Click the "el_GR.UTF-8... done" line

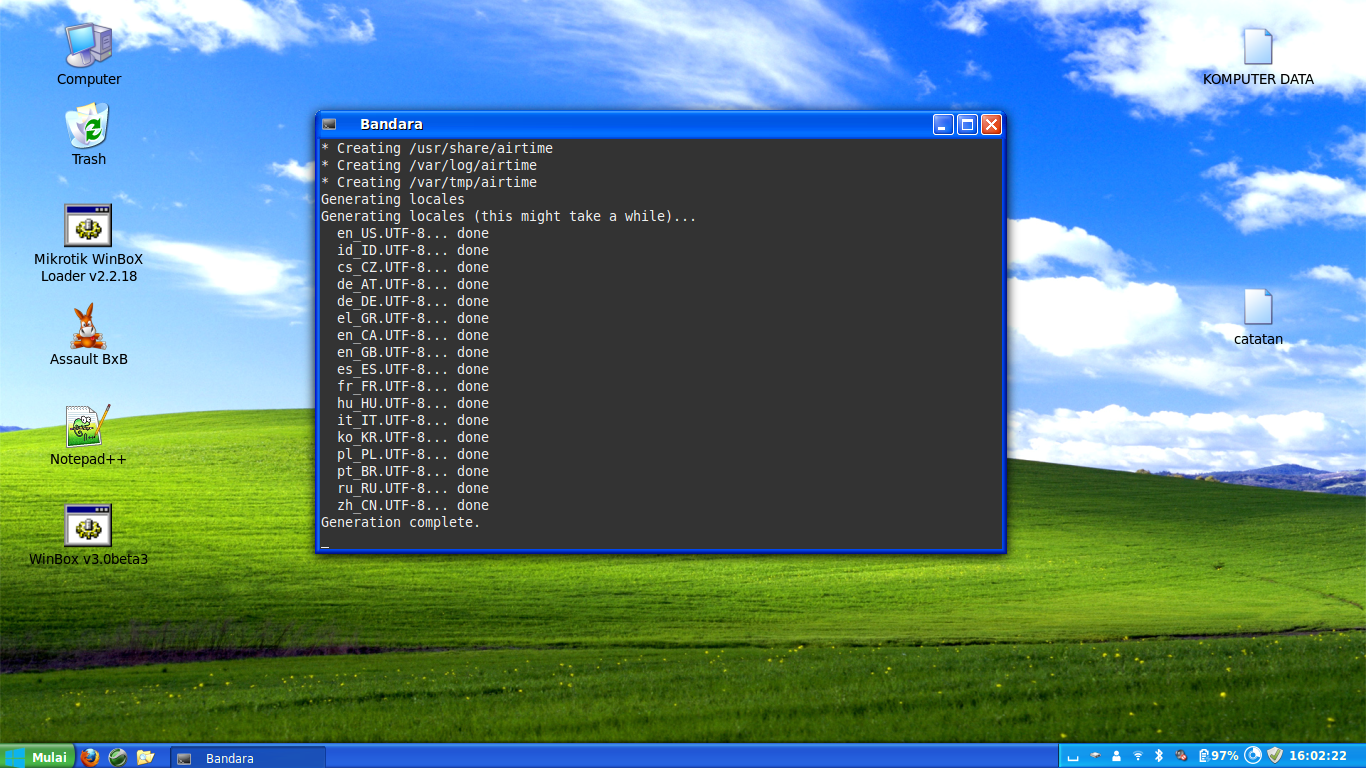click(x=413, y=318)
